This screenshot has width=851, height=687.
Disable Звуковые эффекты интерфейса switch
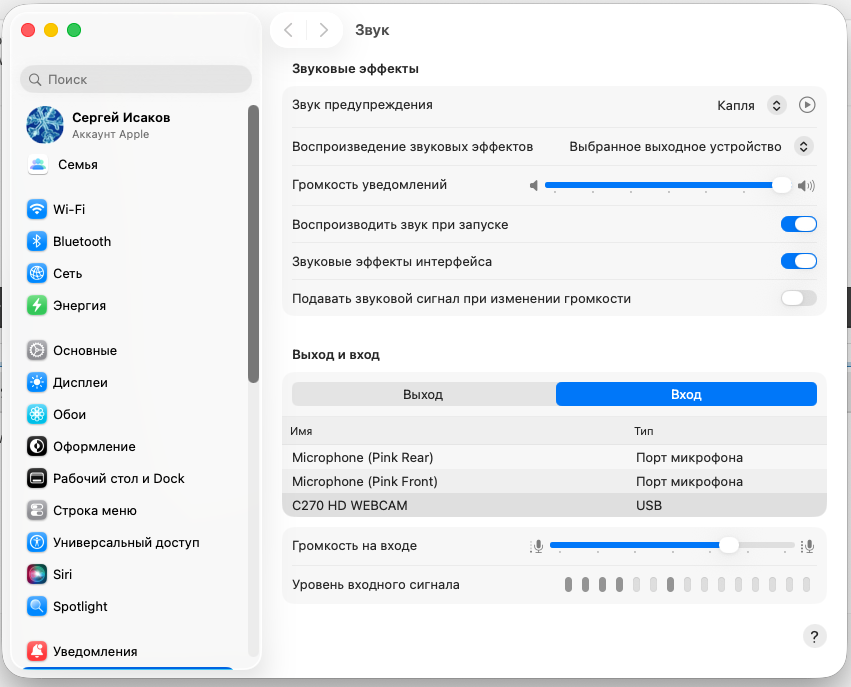pos(798,261)
